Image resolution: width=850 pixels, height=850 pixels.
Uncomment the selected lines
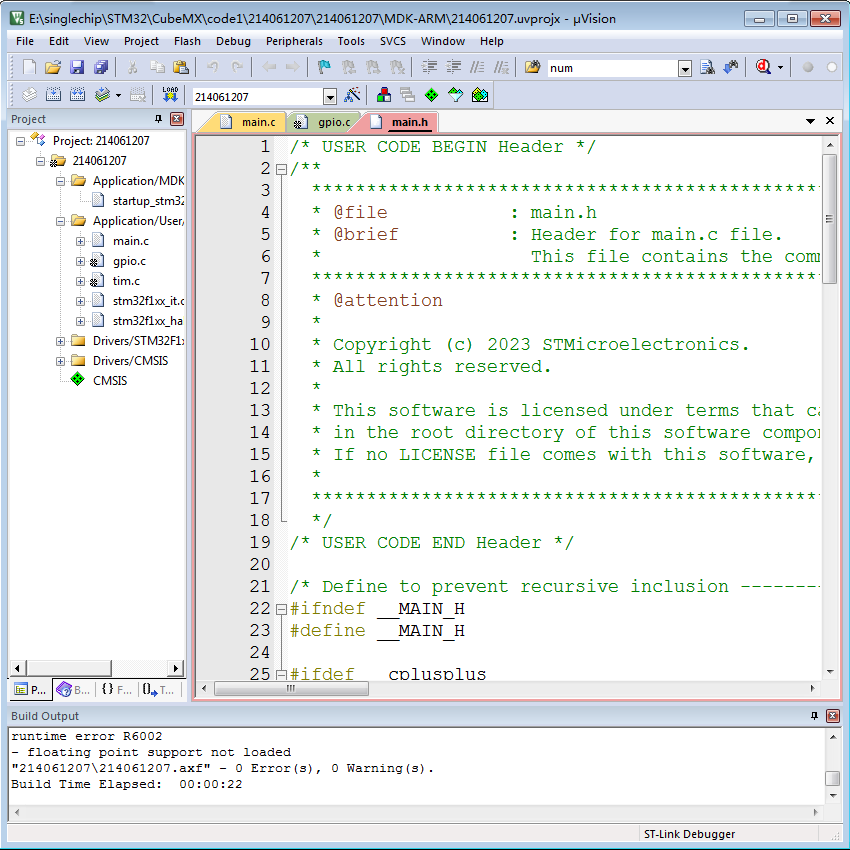coord(501,67)
